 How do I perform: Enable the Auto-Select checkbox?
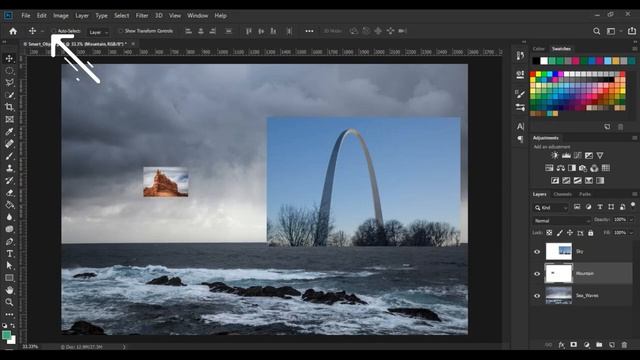click(x=53, y=31)
